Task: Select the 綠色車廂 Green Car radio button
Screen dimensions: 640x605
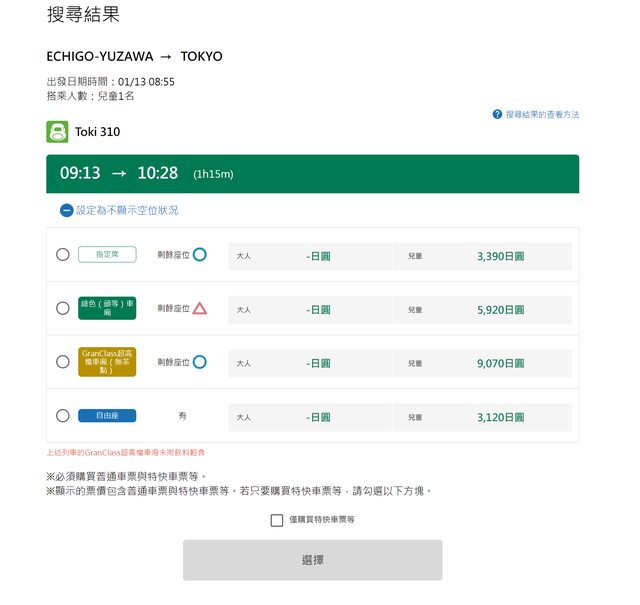Action: coord(63,309)
